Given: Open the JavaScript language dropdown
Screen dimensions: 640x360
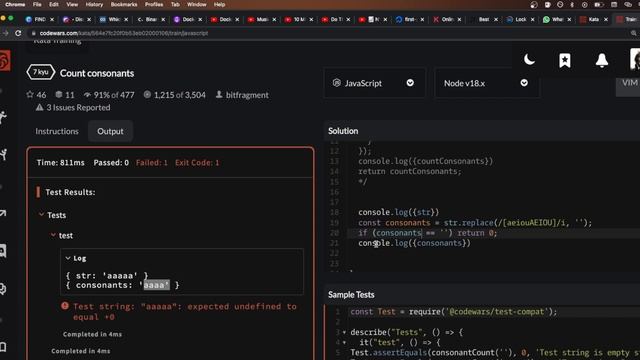Looking at the screenshot, I should (x=374, y=83).
